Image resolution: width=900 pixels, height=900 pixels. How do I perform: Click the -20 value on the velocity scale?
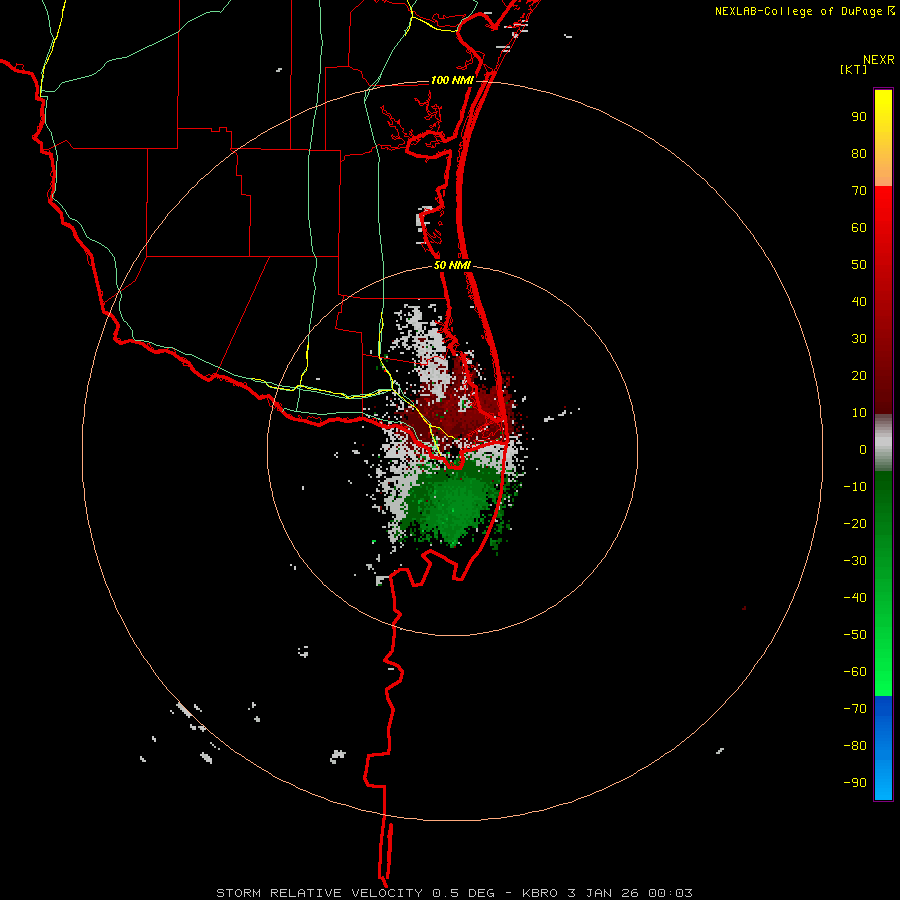[x=855, y=524]
